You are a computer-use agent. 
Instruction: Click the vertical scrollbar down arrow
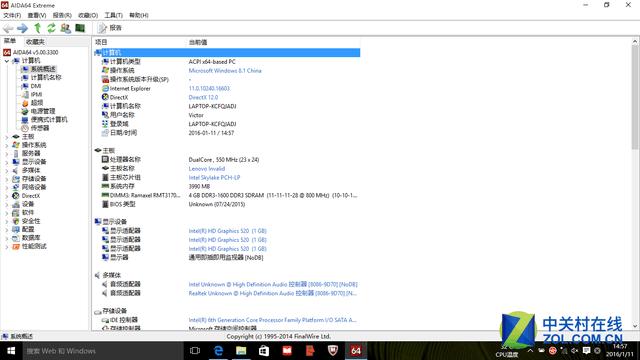click(x=635, y=326)
